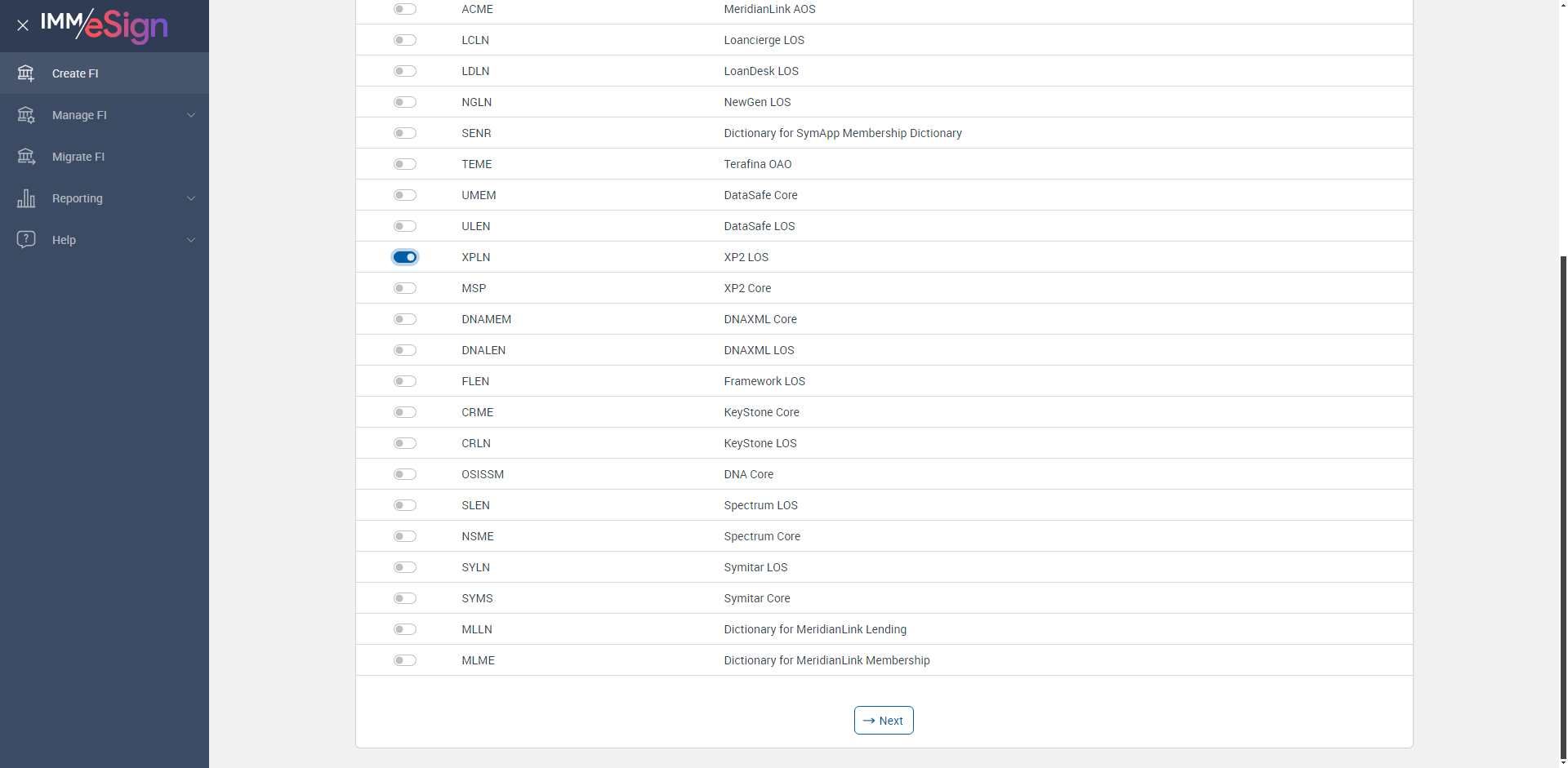This screenshot has height=768, width=1568.
Task: Click the 'Terafina OAO' description
Action: pos(758,164)
